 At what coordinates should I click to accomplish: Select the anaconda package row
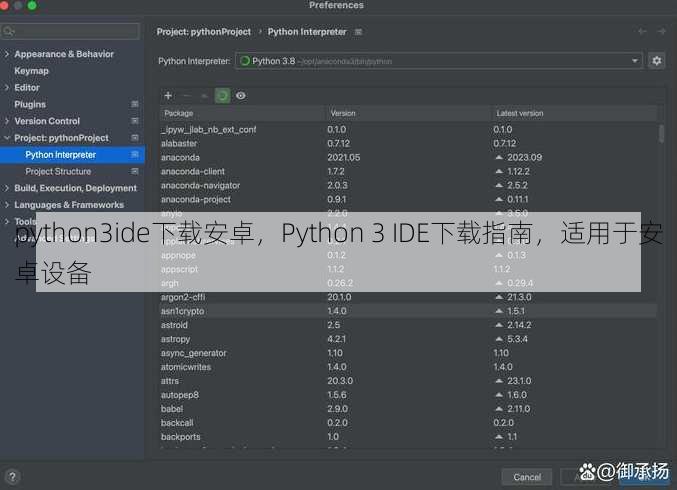409,157
